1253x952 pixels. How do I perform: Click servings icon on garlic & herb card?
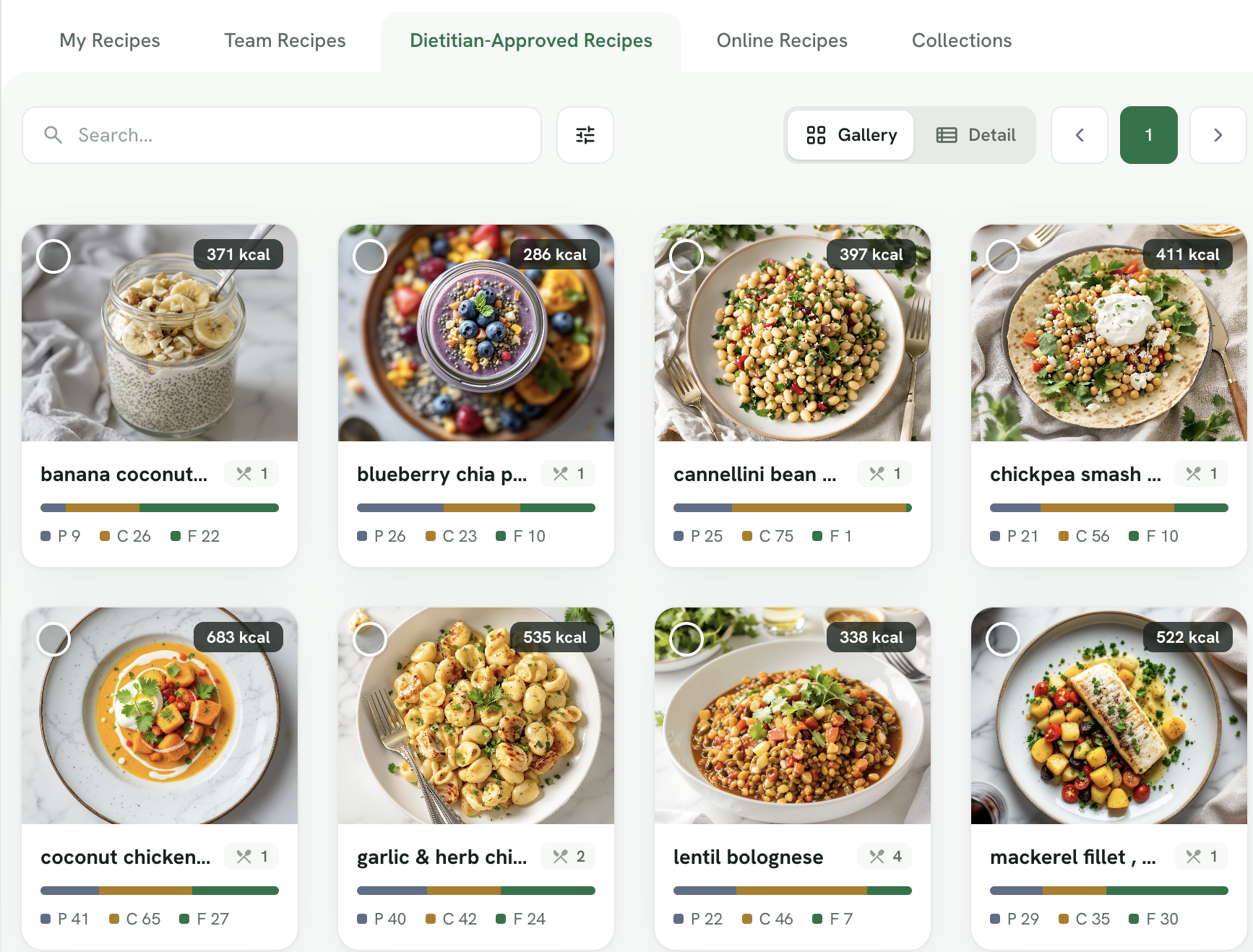tap(560, 857)
